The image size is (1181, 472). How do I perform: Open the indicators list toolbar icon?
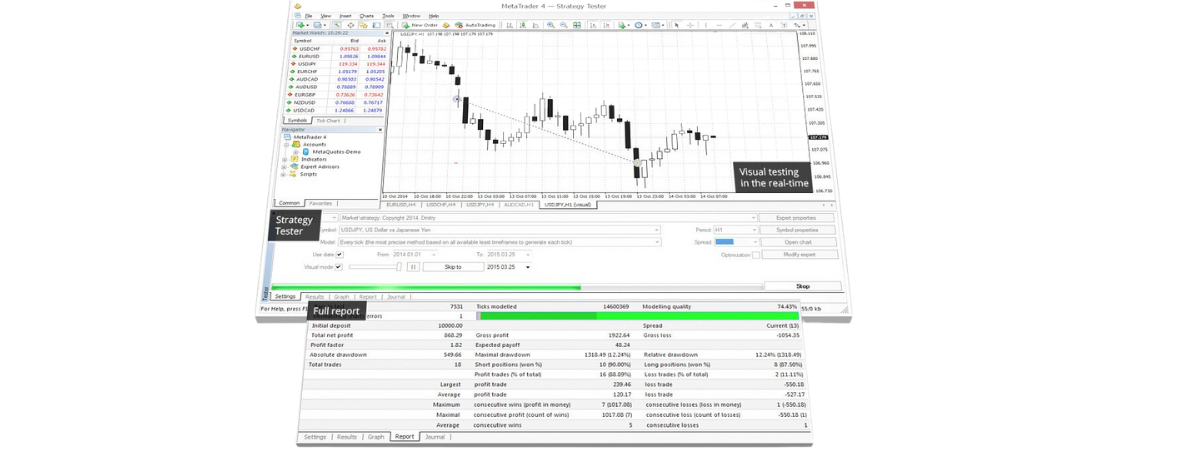622,25
